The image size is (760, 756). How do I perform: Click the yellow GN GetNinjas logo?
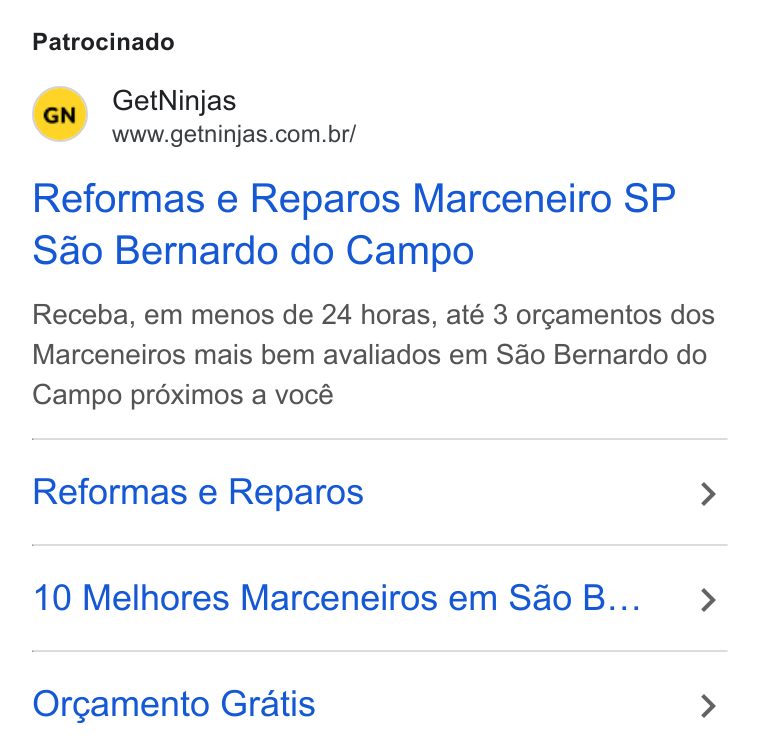(60, 114)
